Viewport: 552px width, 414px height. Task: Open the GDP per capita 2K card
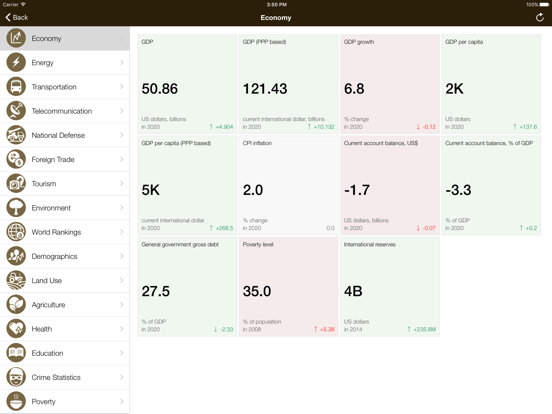[491, 84]
